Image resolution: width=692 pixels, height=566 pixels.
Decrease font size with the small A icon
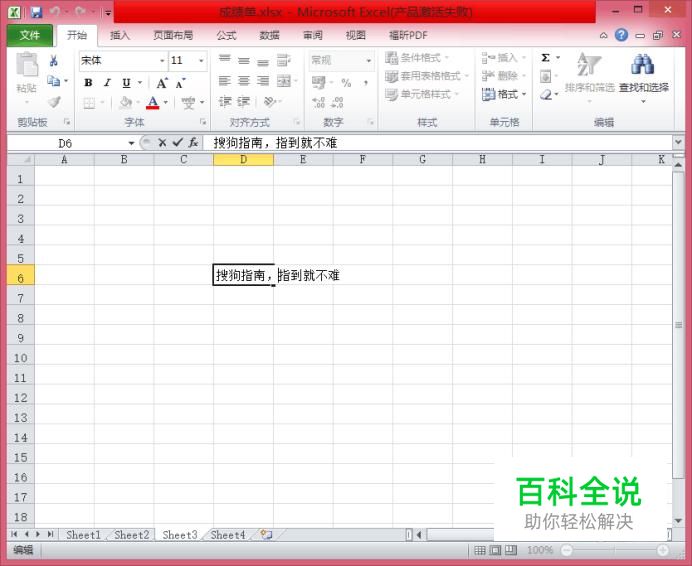(x=180, y=83)
